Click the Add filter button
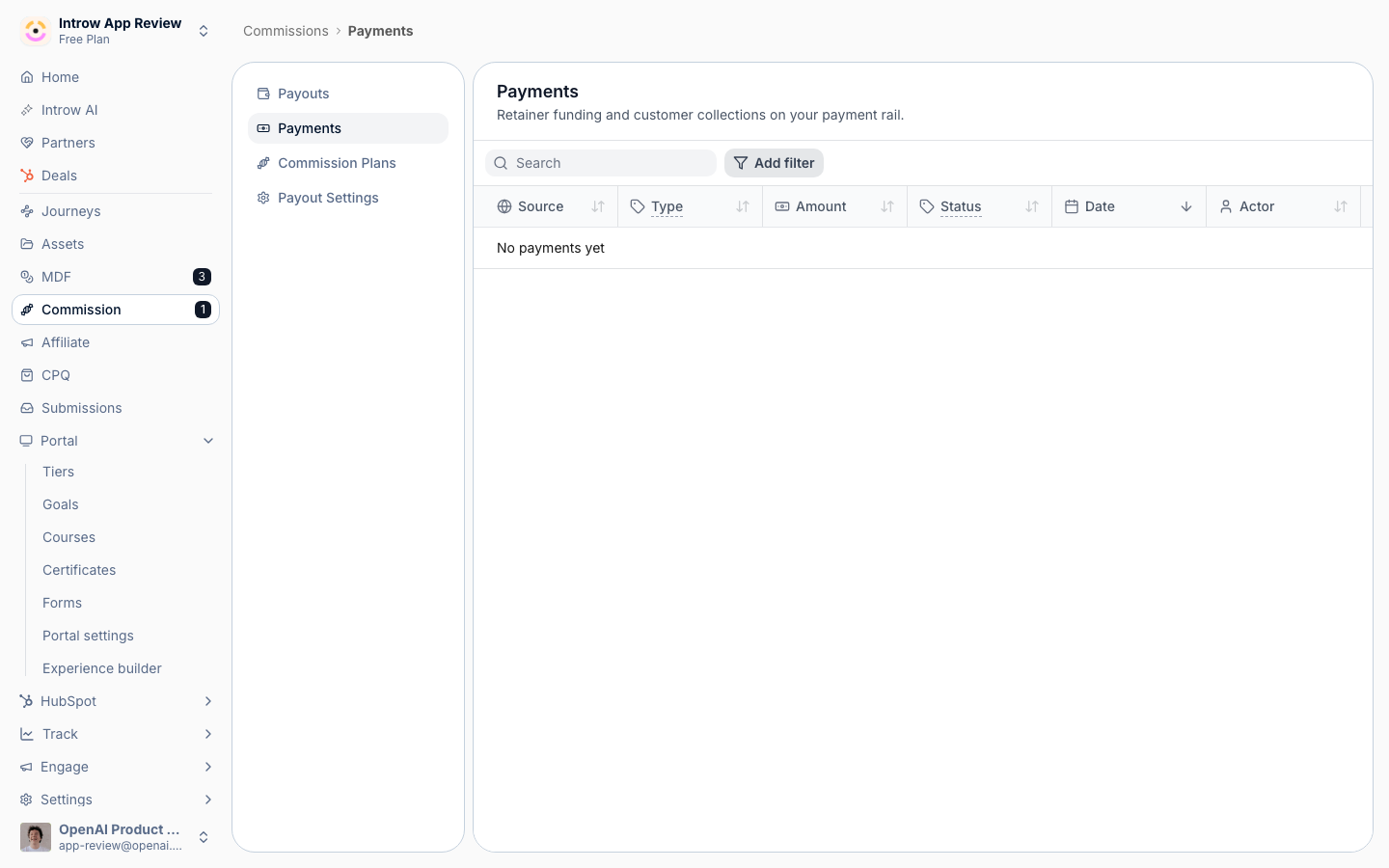The width and height of the screenshot is (1389, 868). [x=774, y=163]
